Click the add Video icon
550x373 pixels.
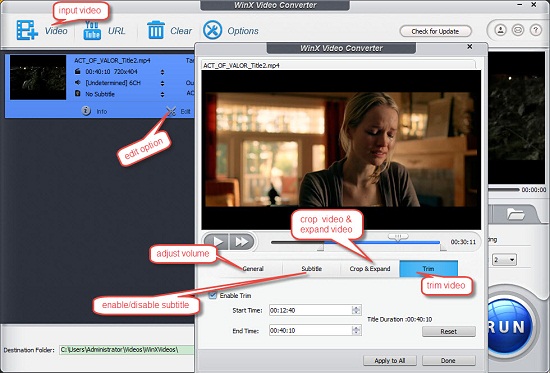click(x=27, y=30)
